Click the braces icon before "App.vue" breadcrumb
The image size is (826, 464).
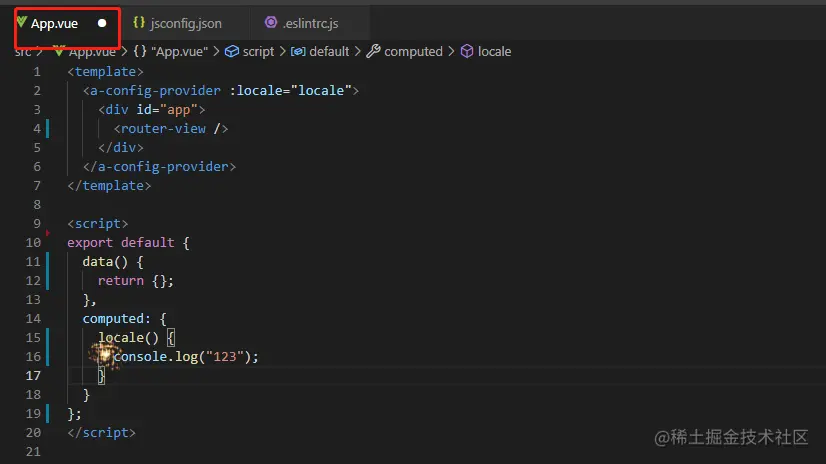[140, 51]
